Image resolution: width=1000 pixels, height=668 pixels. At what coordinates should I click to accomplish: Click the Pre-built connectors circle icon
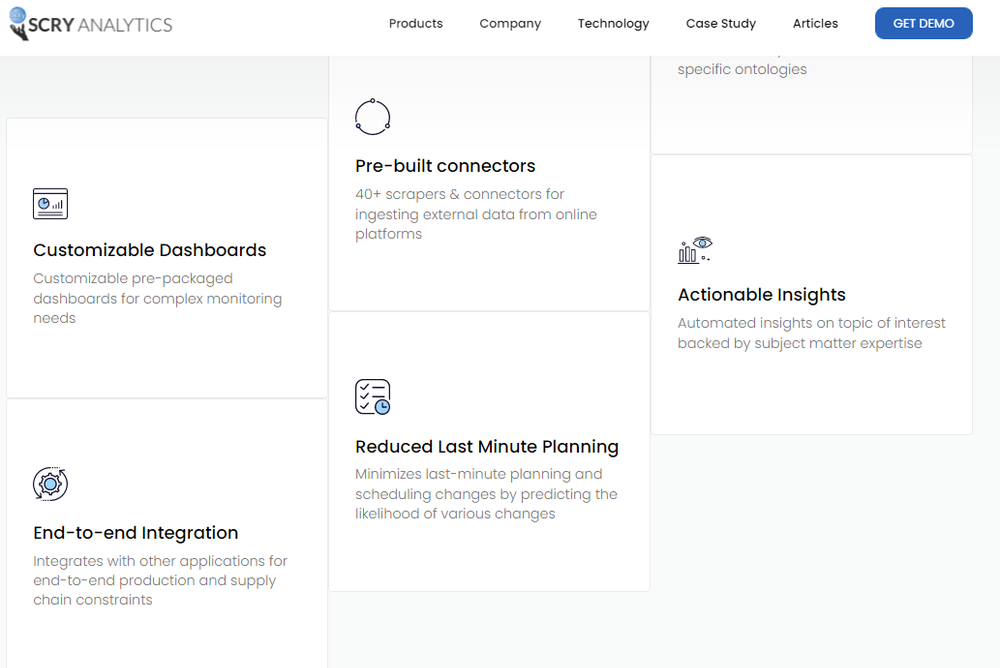click(372, 117)
